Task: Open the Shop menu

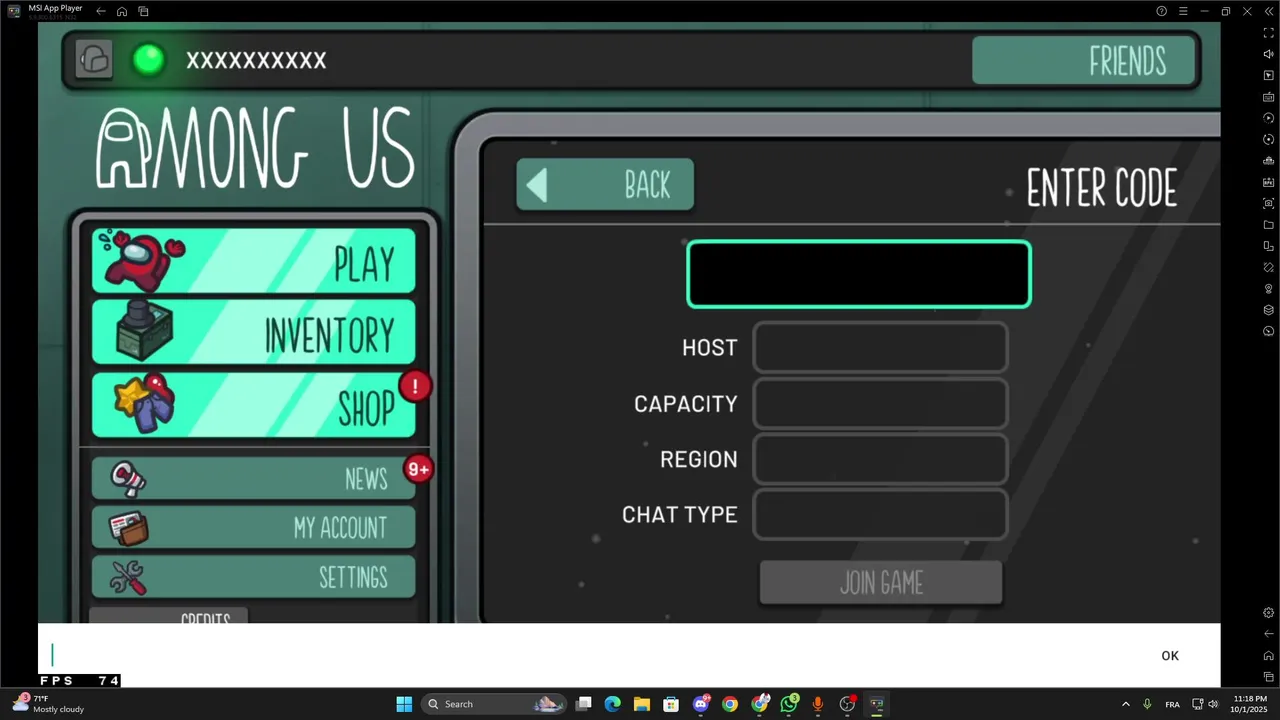Action: [x=254, y=405]
